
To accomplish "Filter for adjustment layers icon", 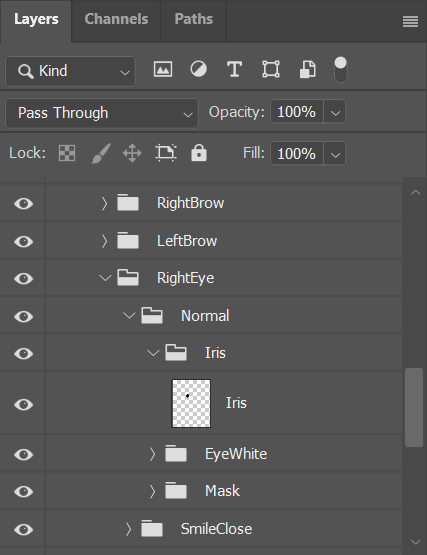I will pyautogui.click(x=199, y=69).
